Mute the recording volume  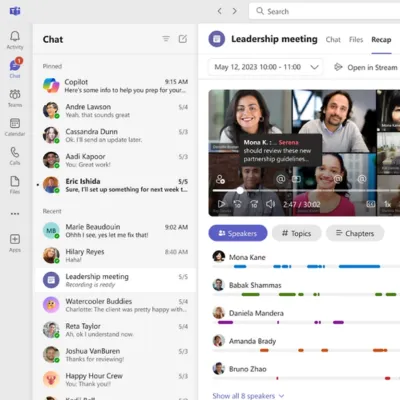coord(270,204)
